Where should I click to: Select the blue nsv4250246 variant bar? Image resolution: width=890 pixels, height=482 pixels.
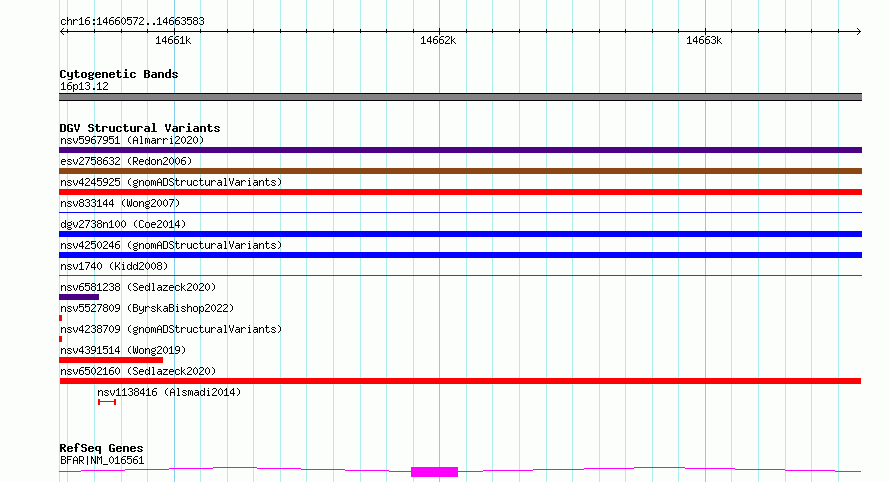460,255
